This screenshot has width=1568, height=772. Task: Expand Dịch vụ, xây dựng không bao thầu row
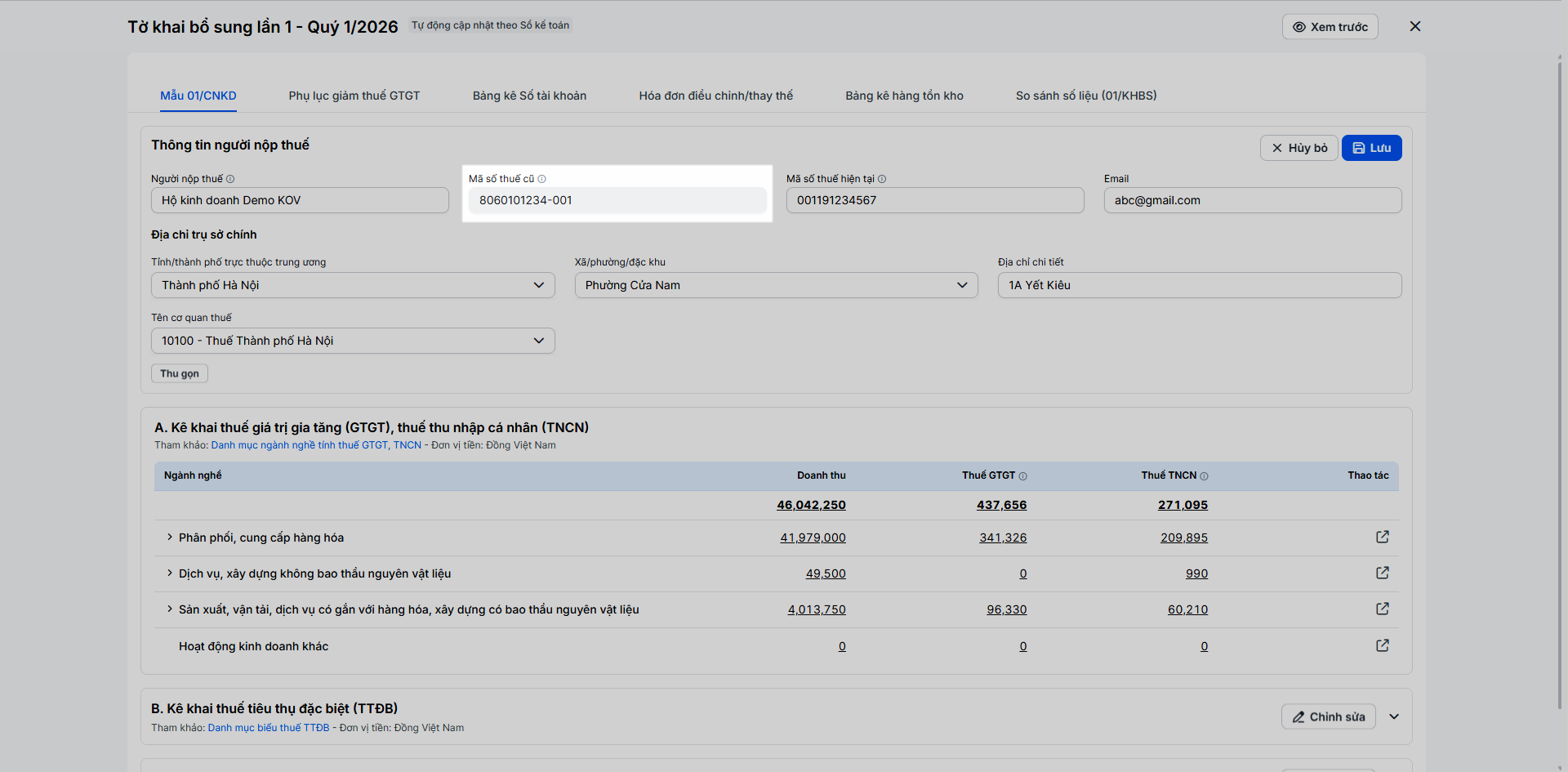(170, 573)
